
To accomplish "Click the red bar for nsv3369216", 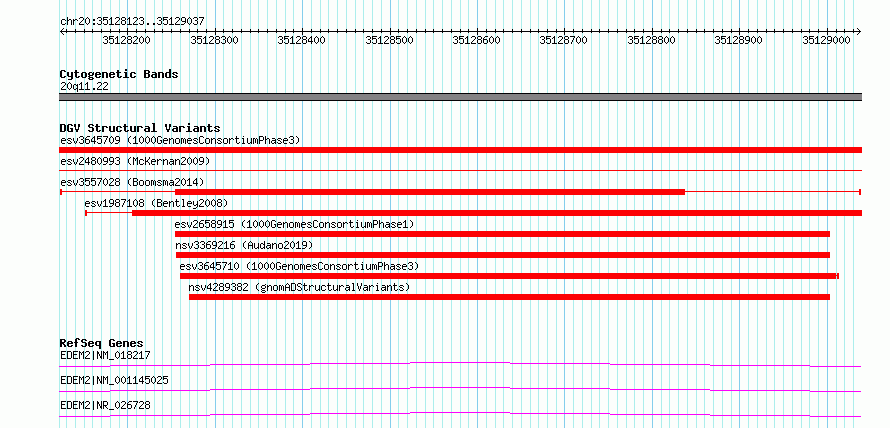I will (x=503, y=255).
